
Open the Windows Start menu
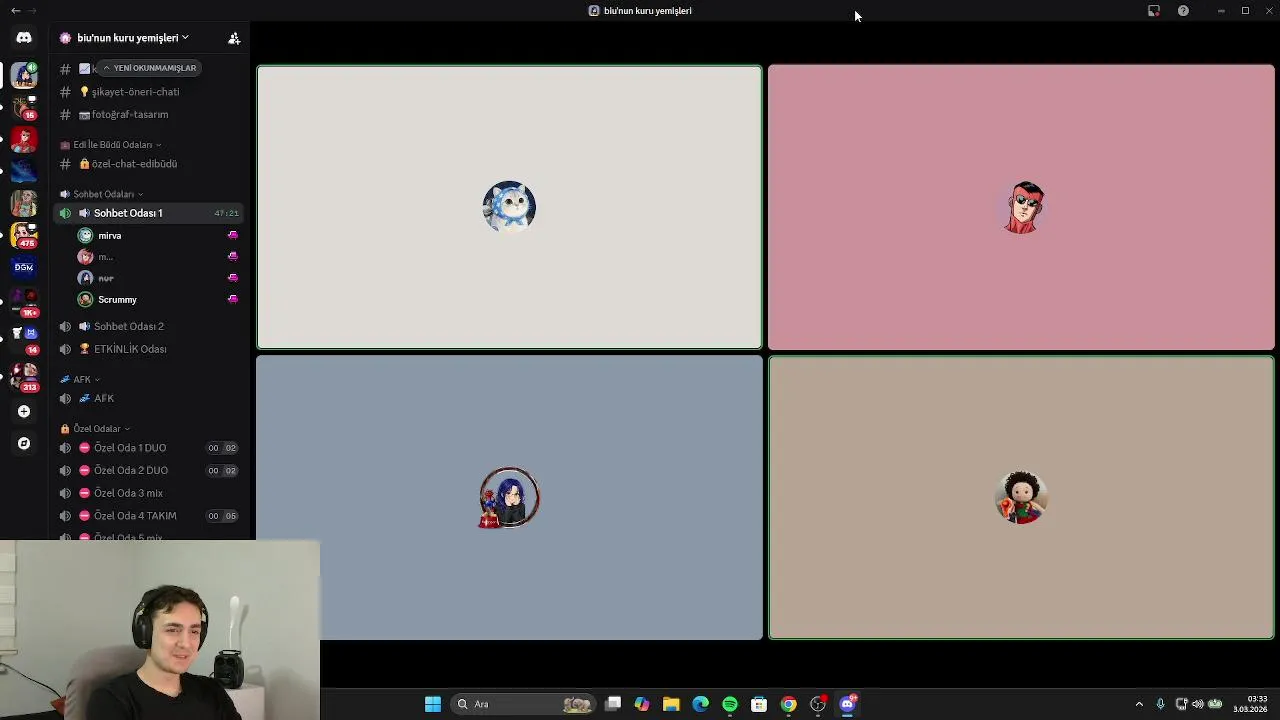click(433, 704)
